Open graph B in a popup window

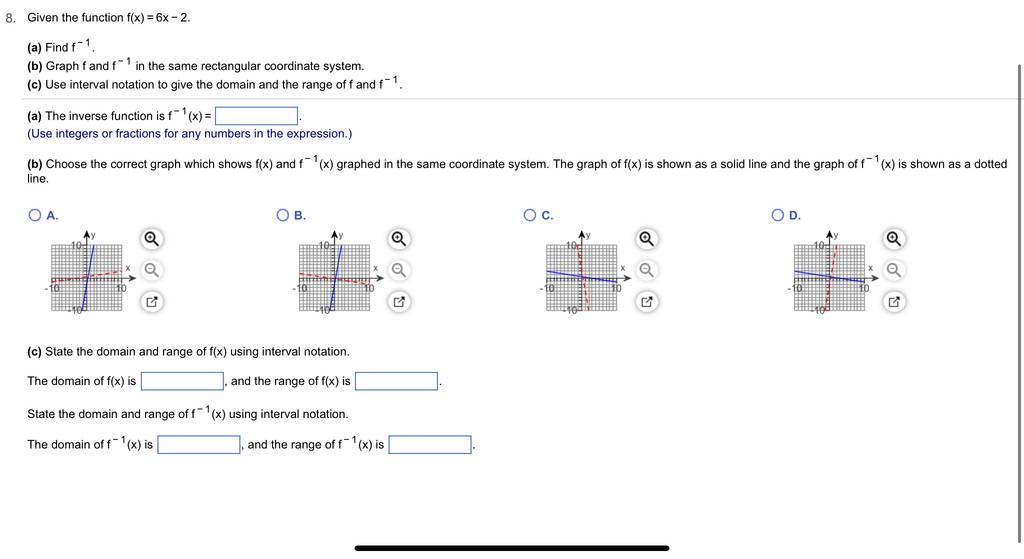398,302
